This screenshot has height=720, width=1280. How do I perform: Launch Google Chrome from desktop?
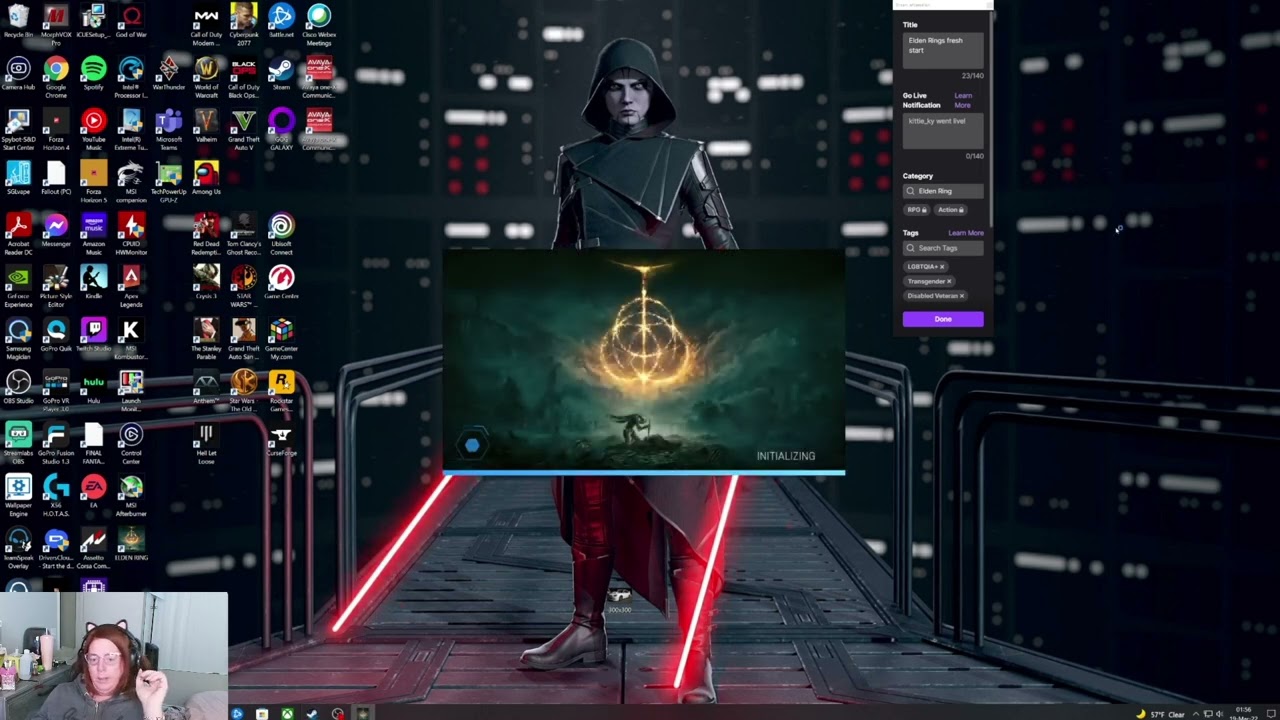coord(56,76)
